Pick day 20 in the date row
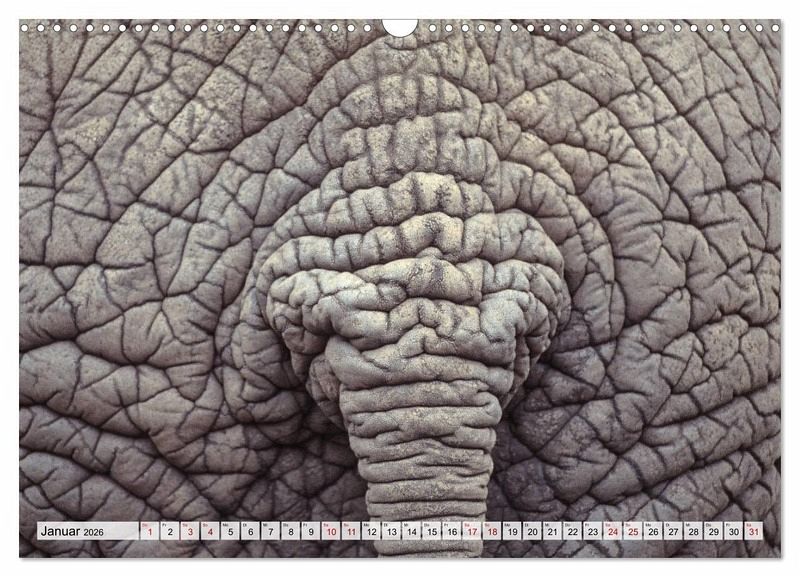Image resolution: width=800 pixels, height=577 pixels. coord(532,532)
